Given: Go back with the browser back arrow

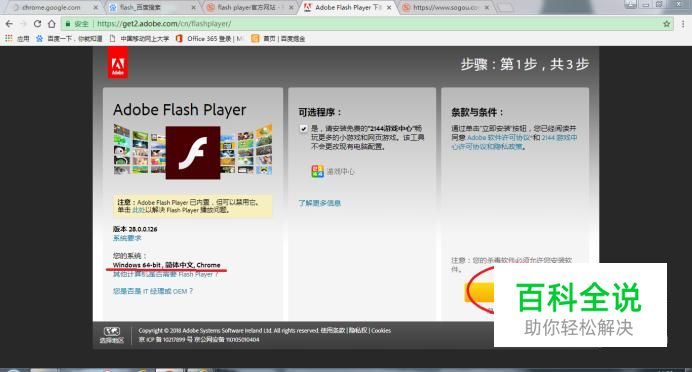Looking at the screenshot, I should pyautogui.click(x=9, y=23).
